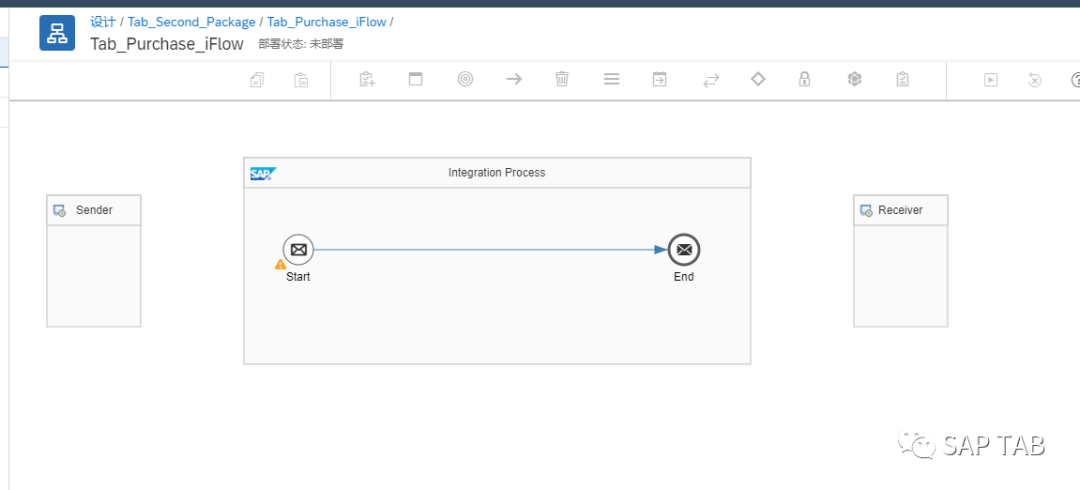The width and height of the screenshot is (1080, 490).
Task: Open the Participants palette icon
Action: 367,79
